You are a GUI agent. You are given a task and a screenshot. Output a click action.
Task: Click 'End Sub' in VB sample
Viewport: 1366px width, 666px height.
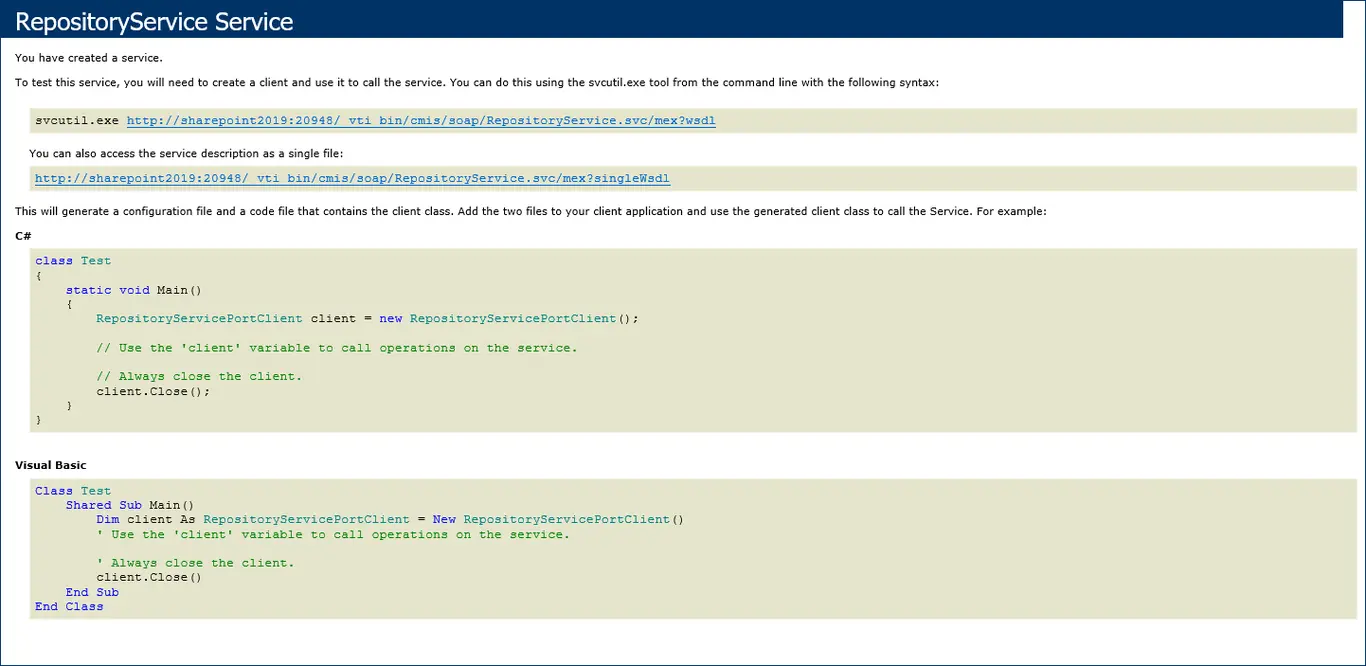92,592
